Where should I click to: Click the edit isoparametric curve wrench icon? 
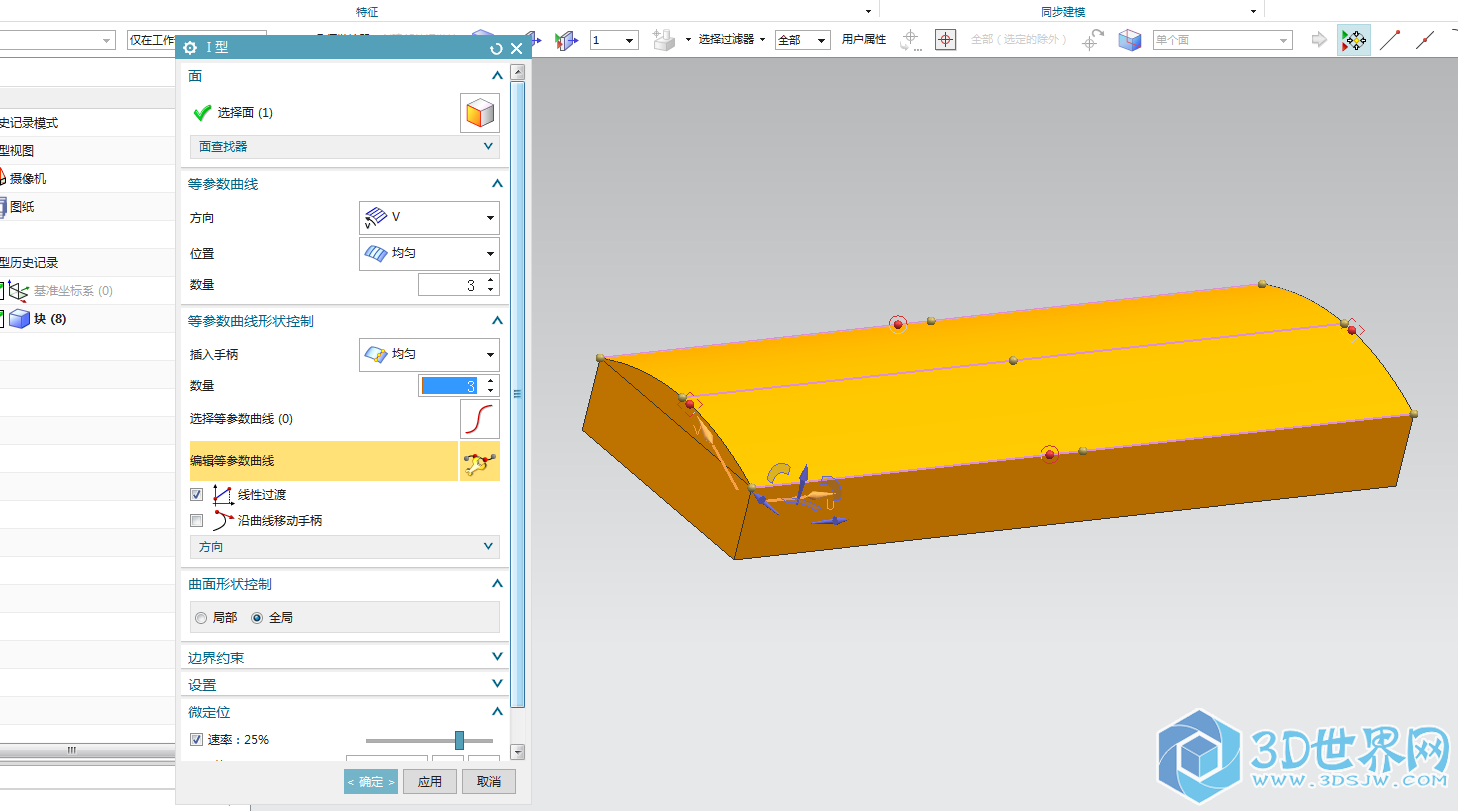[x=480, y=461]
